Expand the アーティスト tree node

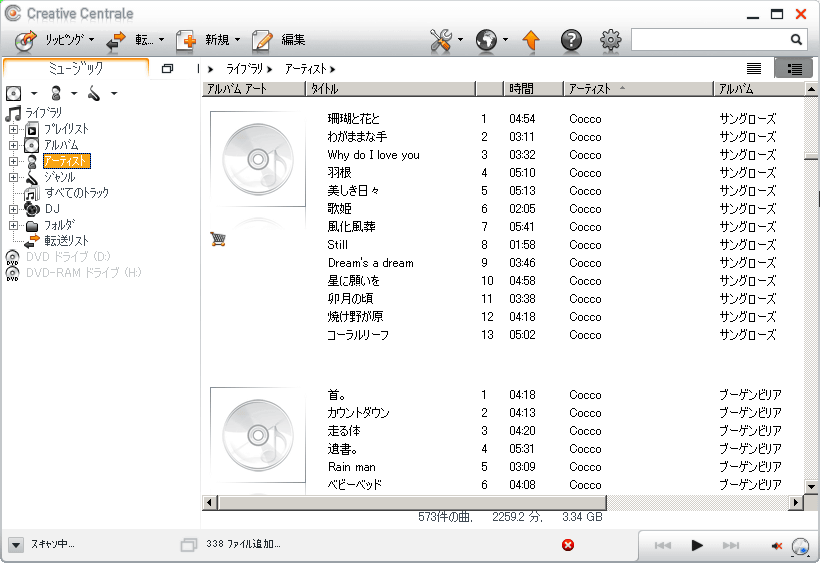click(x=14, y=162)
